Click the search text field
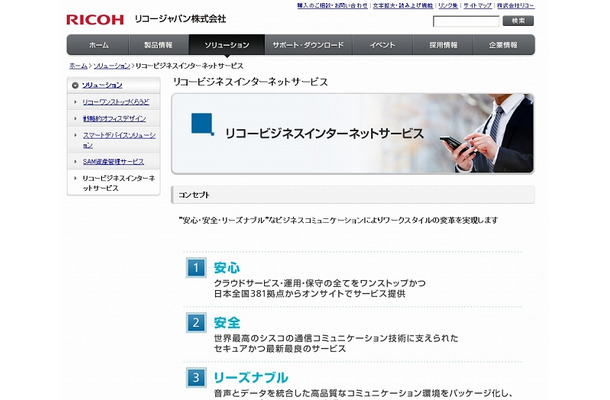The width and height of the screenshot is (610, 400). click(466, 21)
